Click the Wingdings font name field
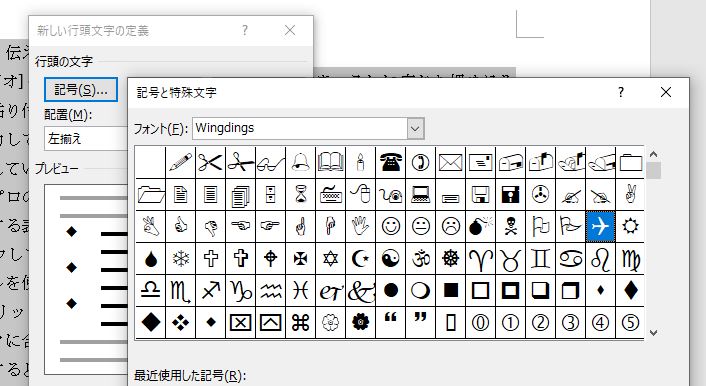The width and height of the screenshot is (706, 386). tap(300, 129)
